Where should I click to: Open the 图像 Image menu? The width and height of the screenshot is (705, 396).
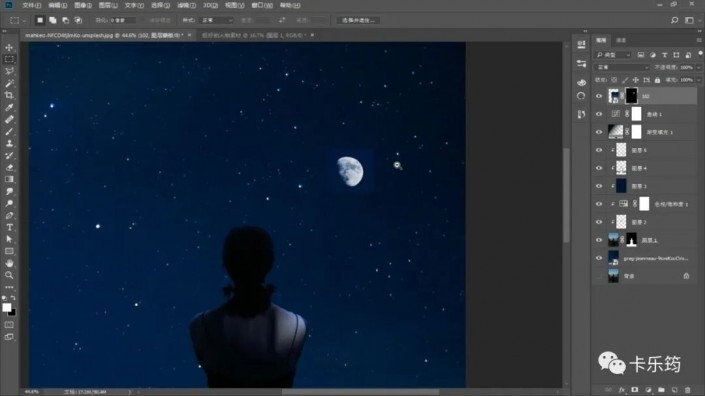pyautogui.click(x=83, y=5)
